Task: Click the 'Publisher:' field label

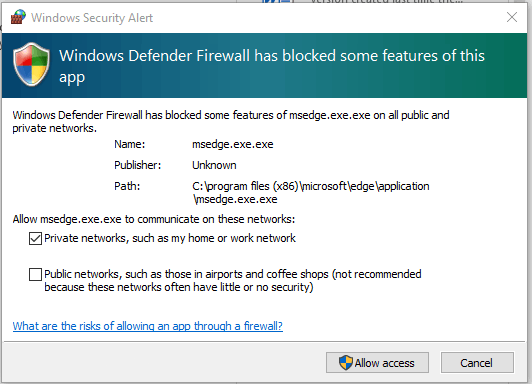Action: click(x=137, y=165)
